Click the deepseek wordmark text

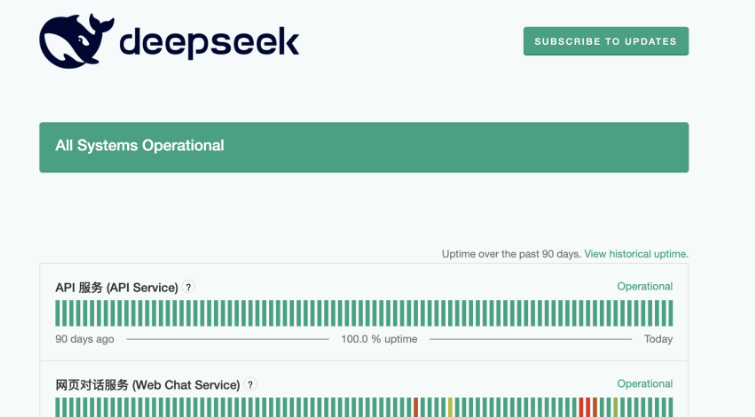(208, 42)
